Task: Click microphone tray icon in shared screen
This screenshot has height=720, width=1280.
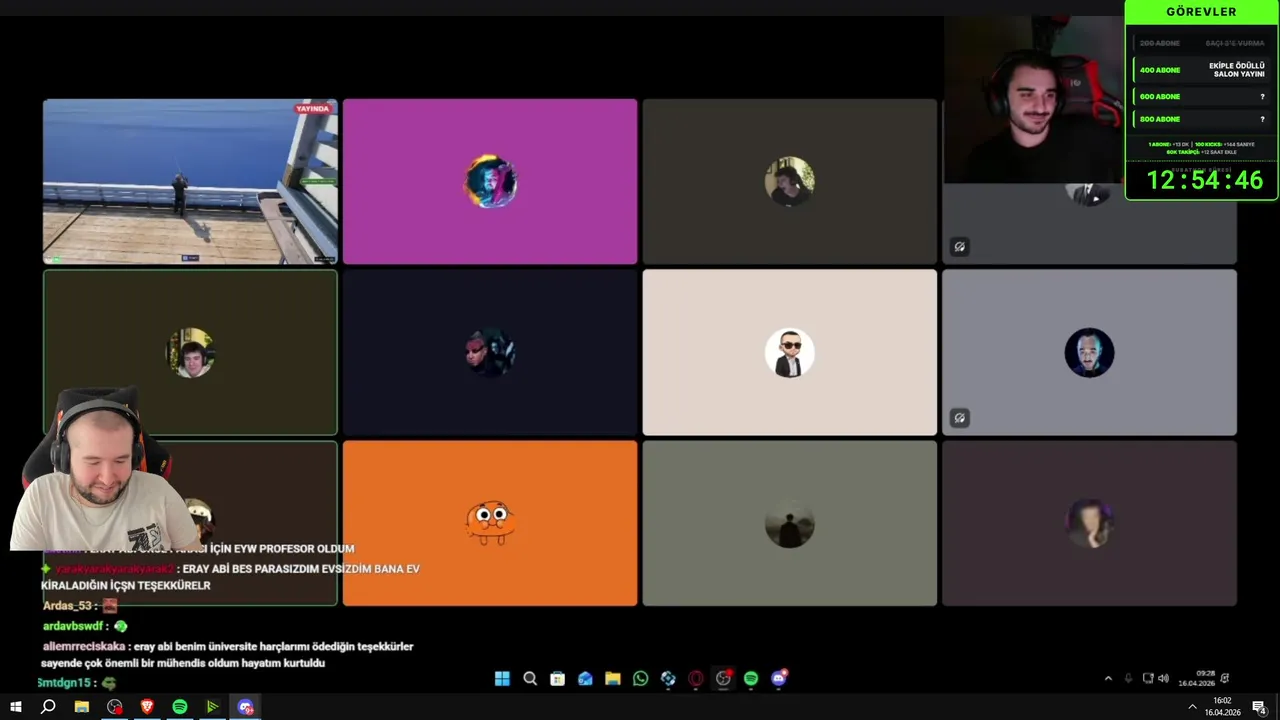Action: (x=1128, y=678)
